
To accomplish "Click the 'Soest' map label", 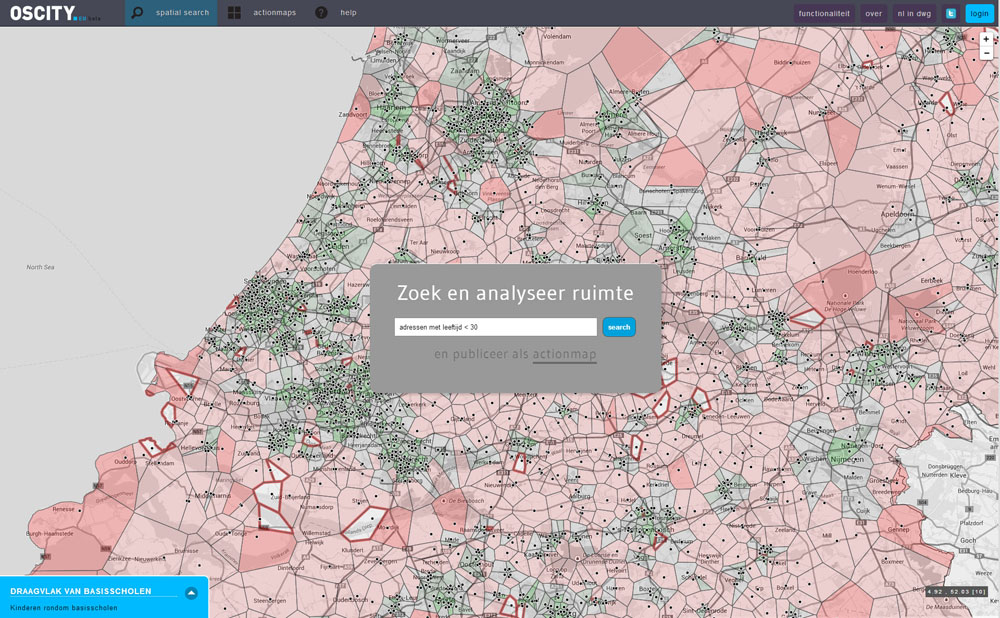I will point(643,235).
